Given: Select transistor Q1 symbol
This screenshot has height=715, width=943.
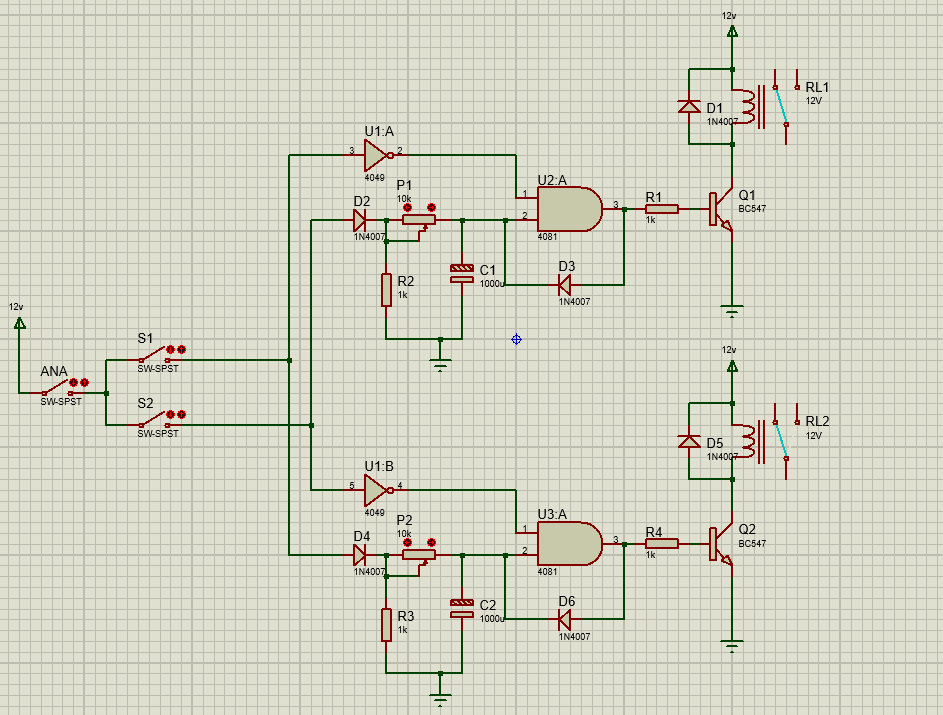Looking at the screenshot, I should tap(720, 209).
